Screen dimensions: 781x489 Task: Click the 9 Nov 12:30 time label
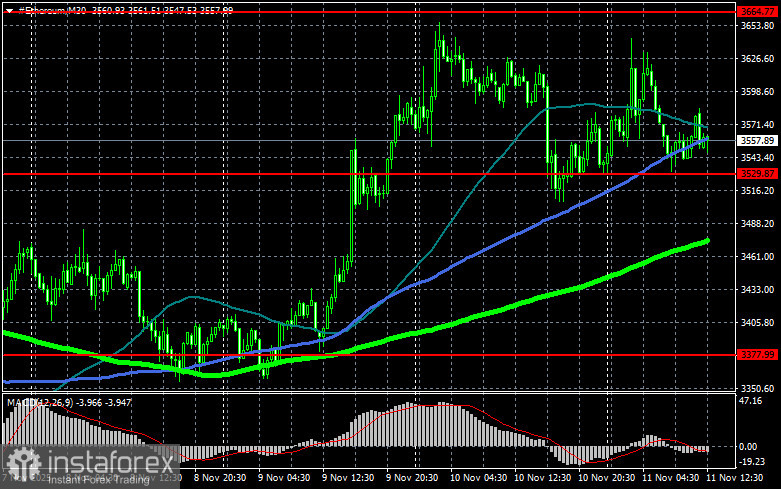[348, 478]
